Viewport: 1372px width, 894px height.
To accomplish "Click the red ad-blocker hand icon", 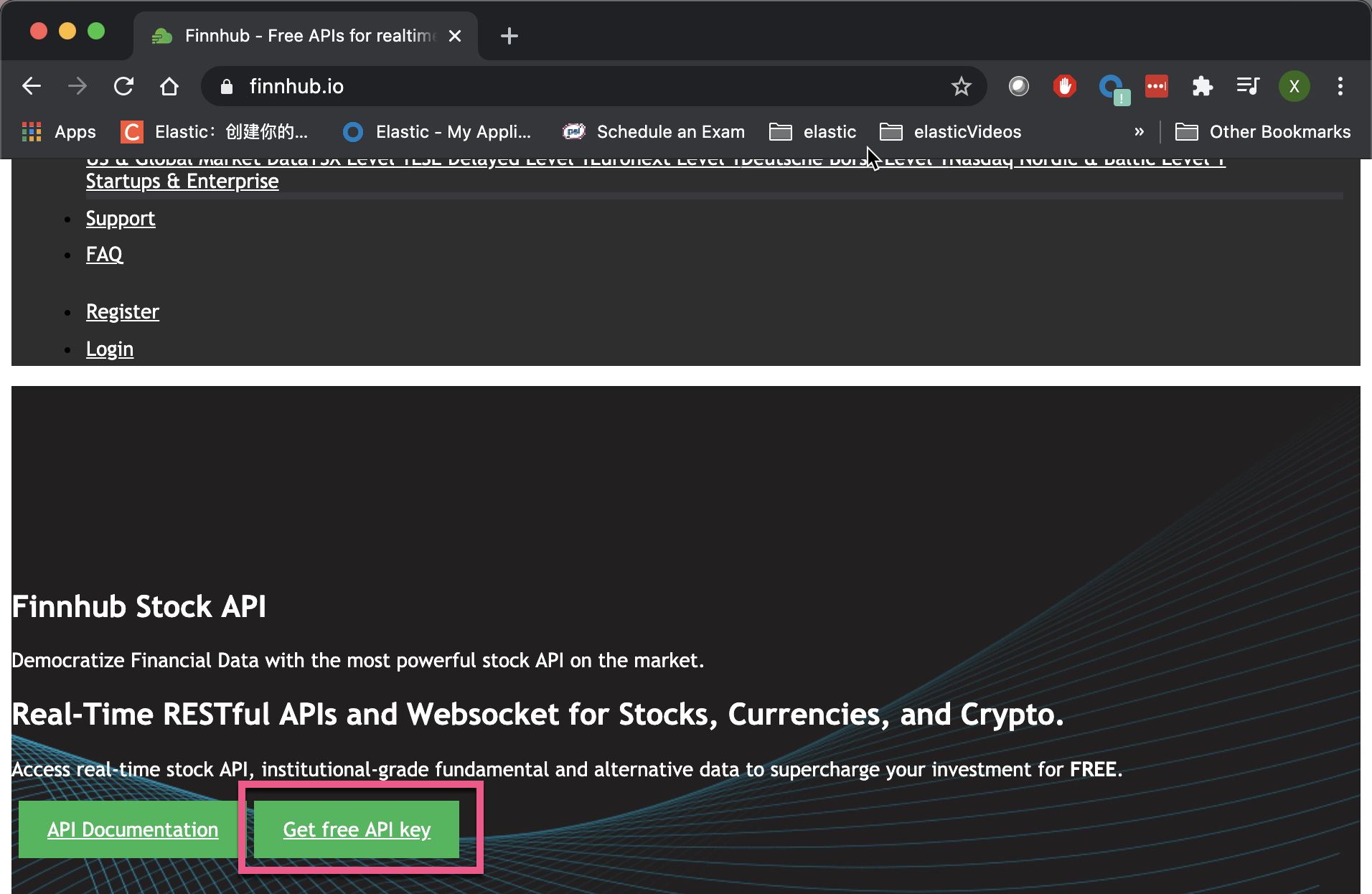I will tap(1064, 86).
